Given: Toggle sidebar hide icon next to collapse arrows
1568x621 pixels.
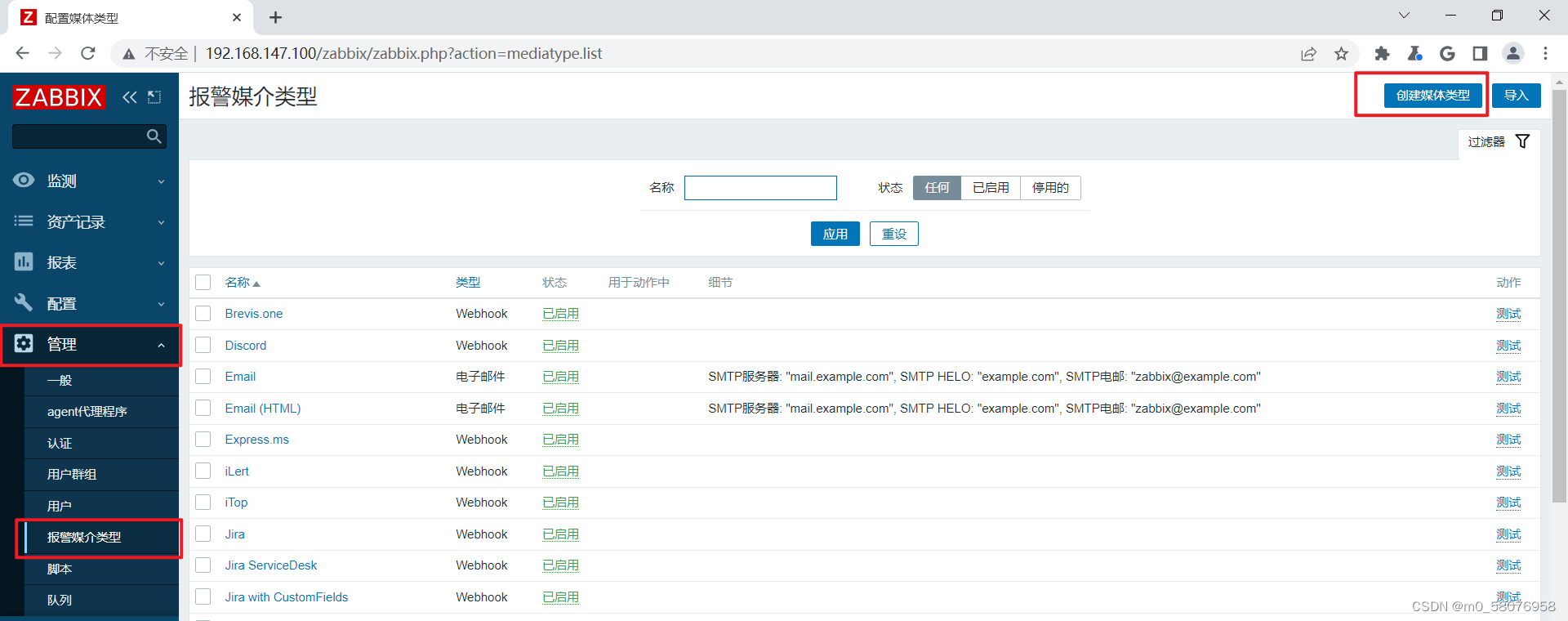Looking at the screenshot, I should coord(154,97).
